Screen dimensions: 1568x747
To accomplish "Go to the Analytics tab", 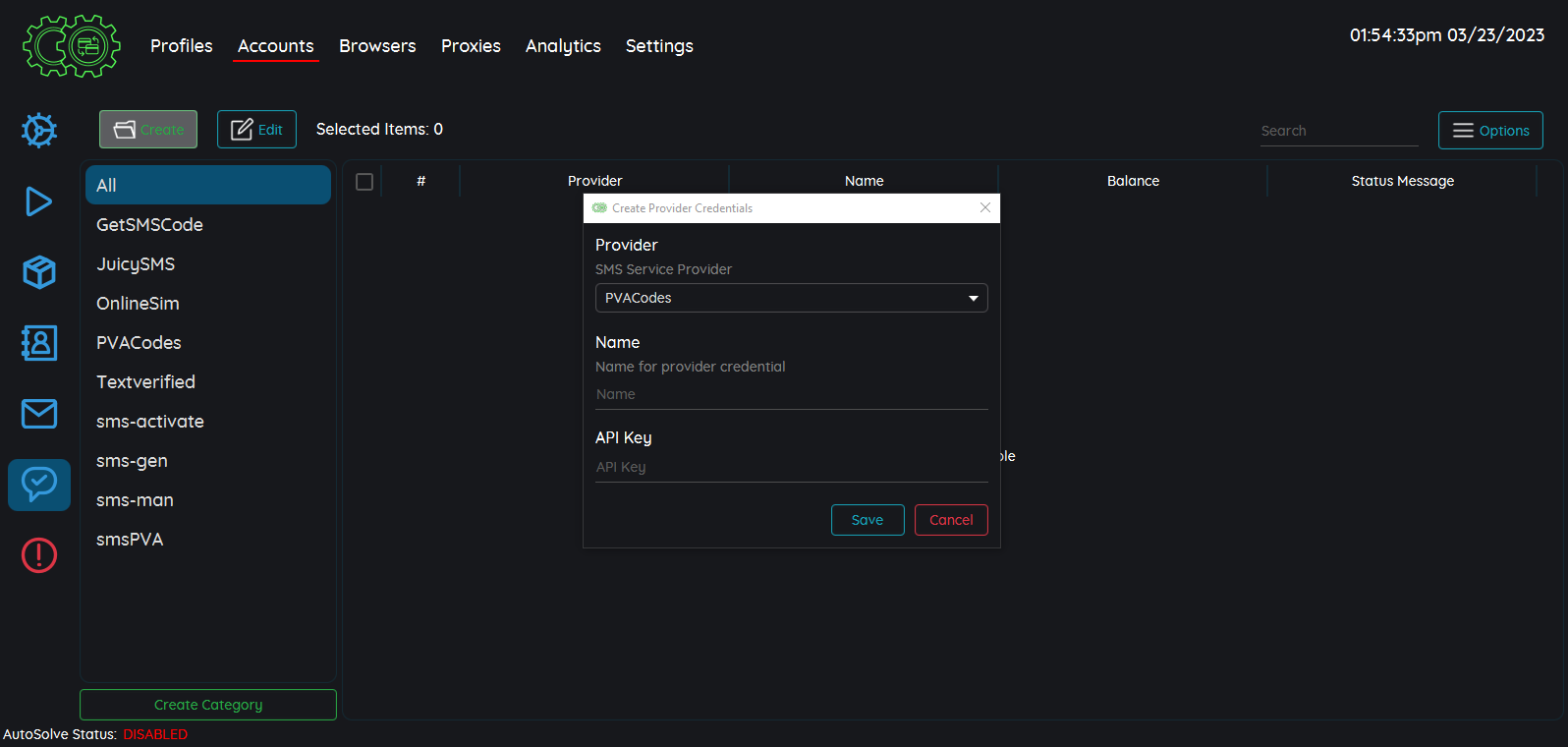I will [x=563, y=46].
